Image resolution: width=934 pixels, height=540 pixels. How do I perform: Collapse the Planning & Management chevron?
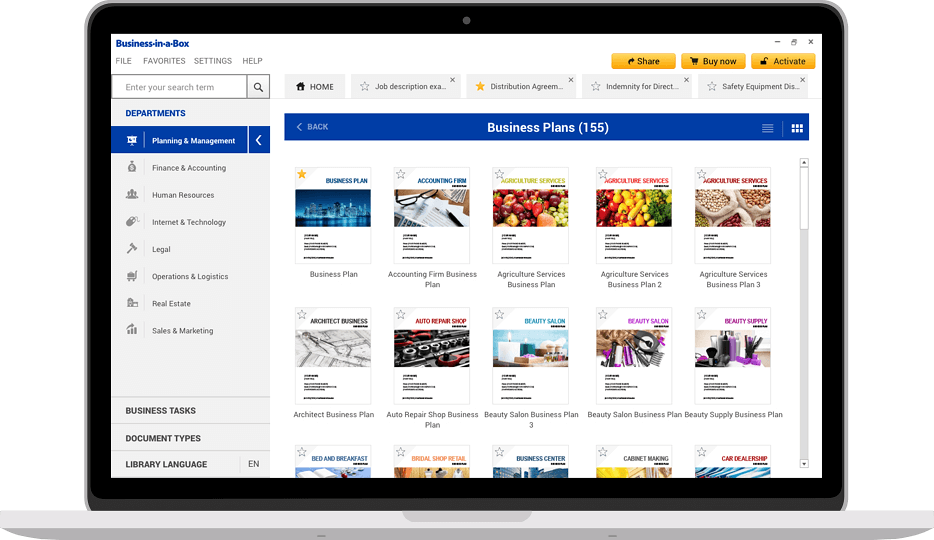pyautogui.click(x=258, y=141)
